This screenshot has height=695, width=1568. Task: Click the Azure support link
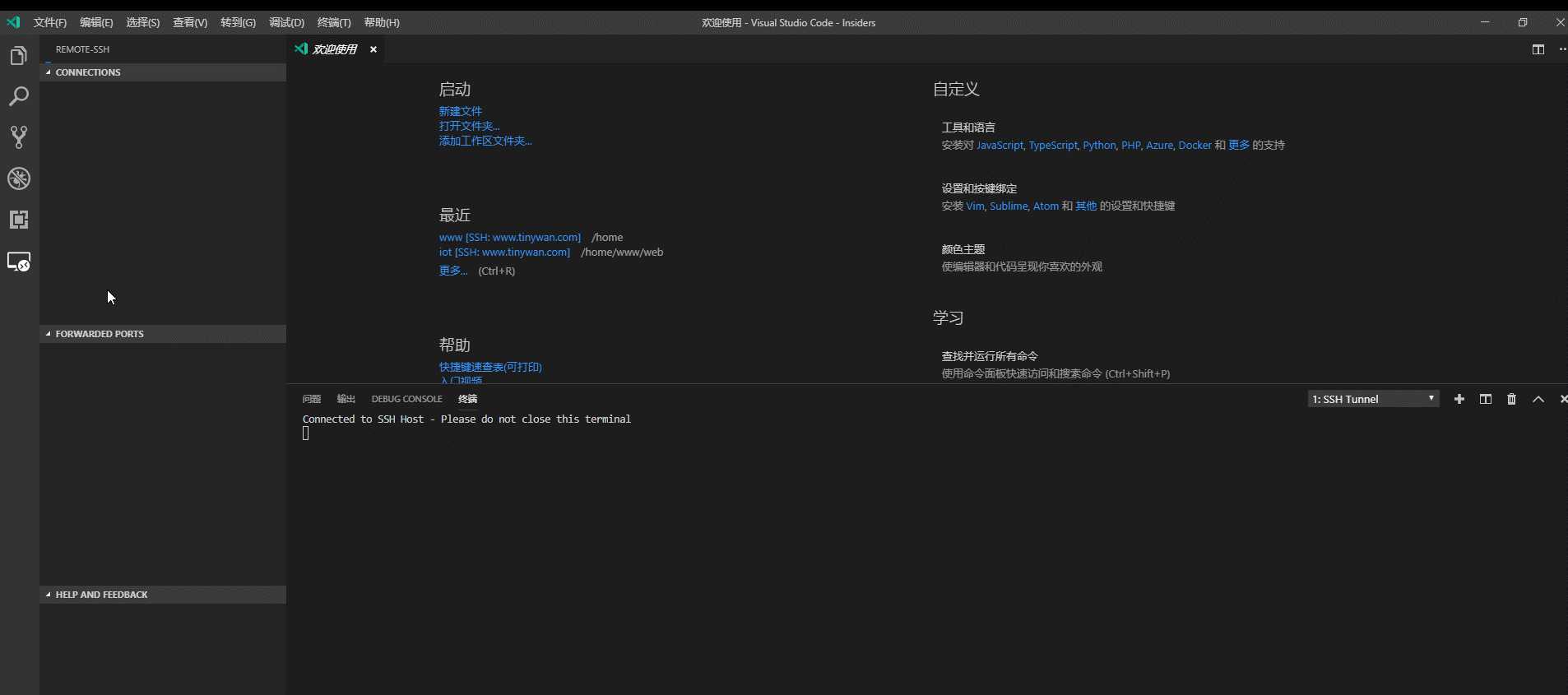(x=1159, y=145)
